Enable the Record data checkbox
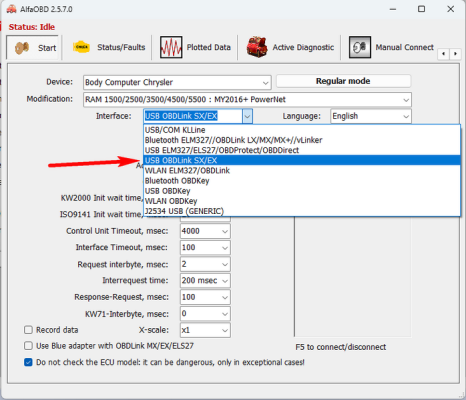This screenshot has height=400, width=466. [x=28, y=330]
